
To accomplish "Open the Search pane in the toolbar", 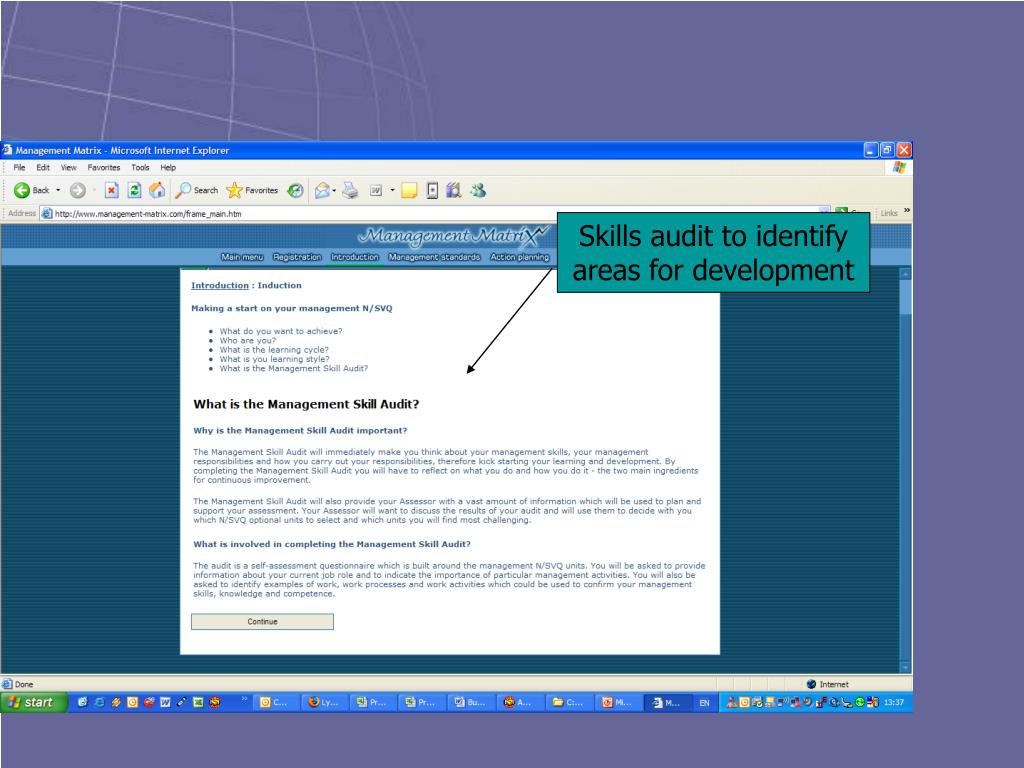I will (x=197, y=191).
